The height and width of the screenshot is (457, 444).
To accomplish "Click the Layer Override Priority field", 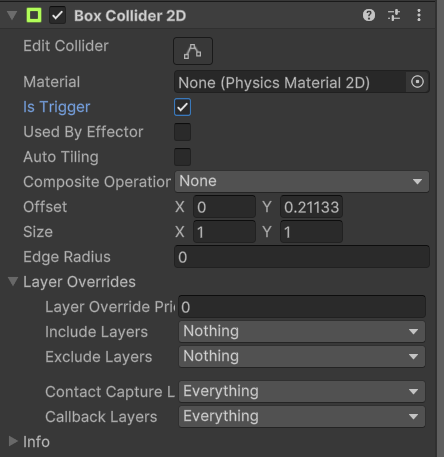I will [302, 307].
